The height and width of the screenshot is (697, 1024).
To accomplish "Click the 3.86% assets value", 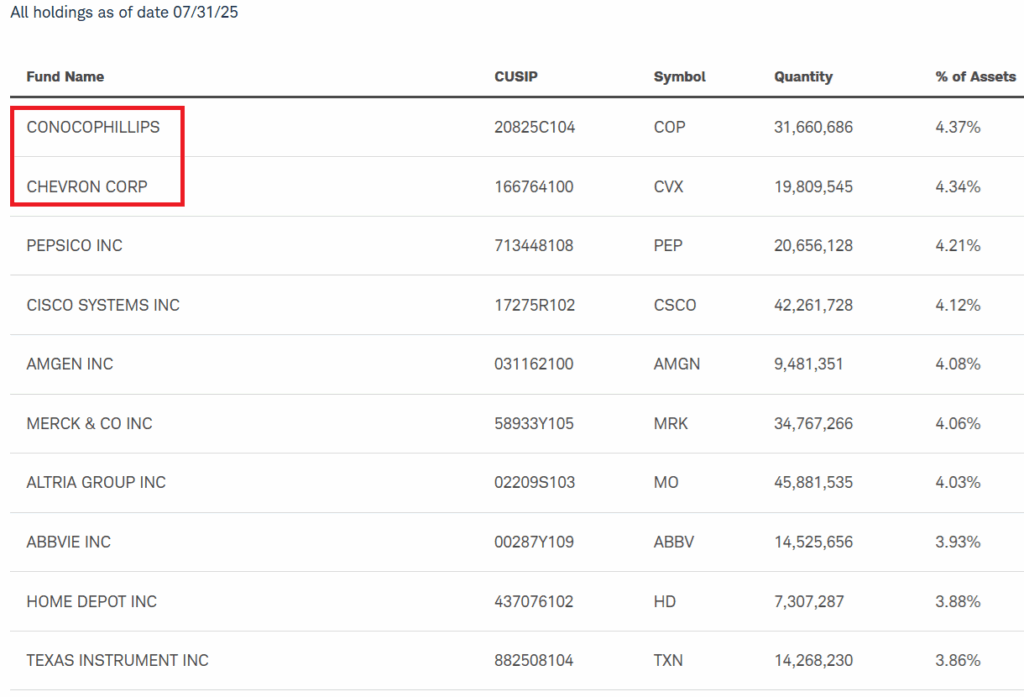I will tap(958, 660).
